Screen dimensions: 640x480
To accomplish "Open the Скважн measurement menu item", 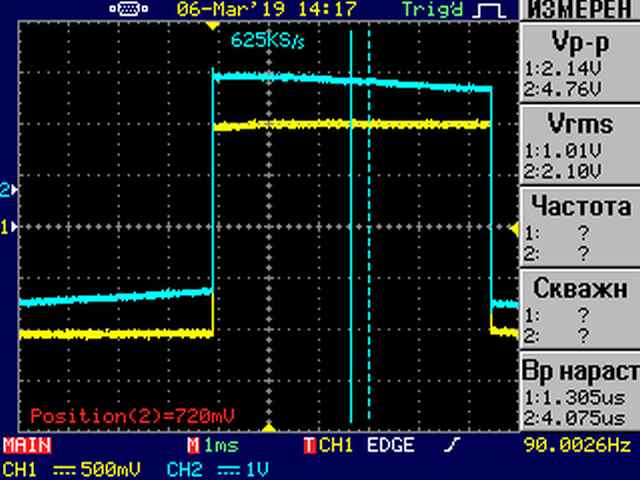I will tap(580, 309).
